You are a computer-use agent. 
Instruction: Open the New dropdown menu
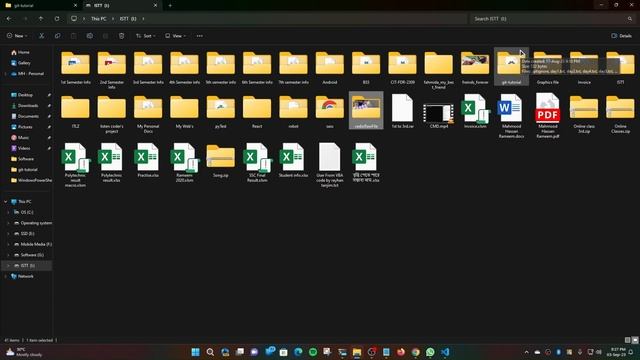(x=17, y=36)
